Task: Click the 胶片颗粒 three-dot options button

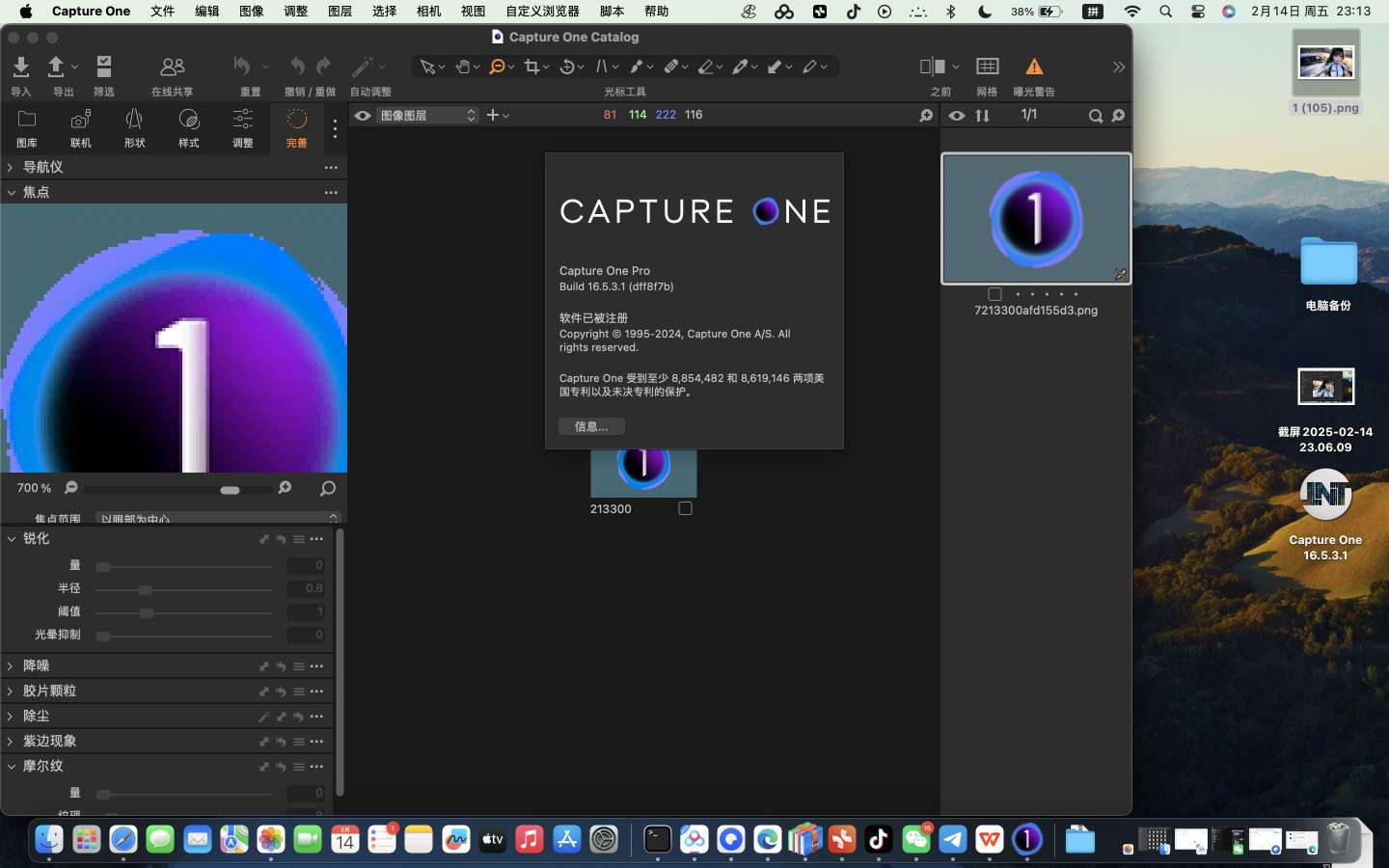Action: click(x=316, y=692)
